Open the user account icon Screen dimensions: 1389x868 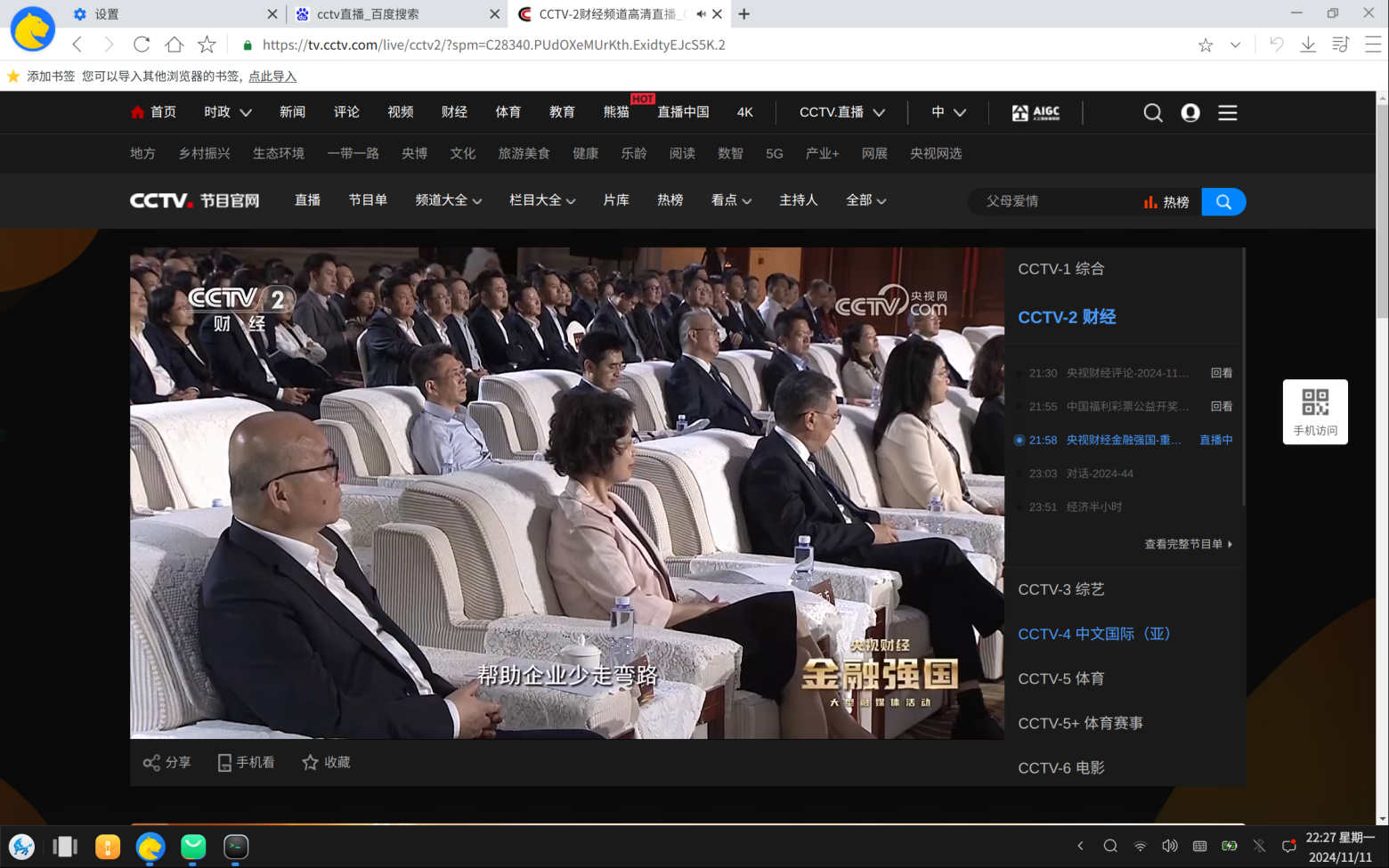(1190, 112)
